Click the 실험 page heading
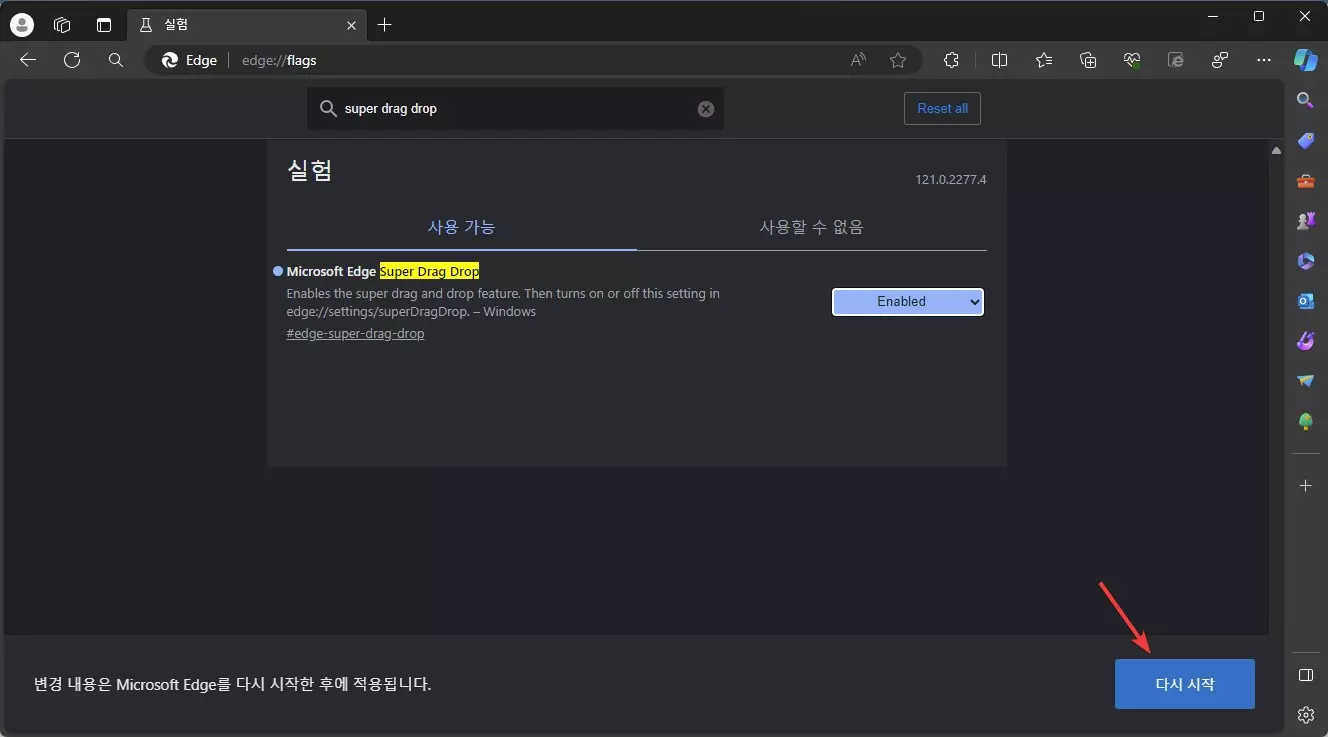Image resolution: width=1328 pixels, height=737 pixels. pos(309,170)
